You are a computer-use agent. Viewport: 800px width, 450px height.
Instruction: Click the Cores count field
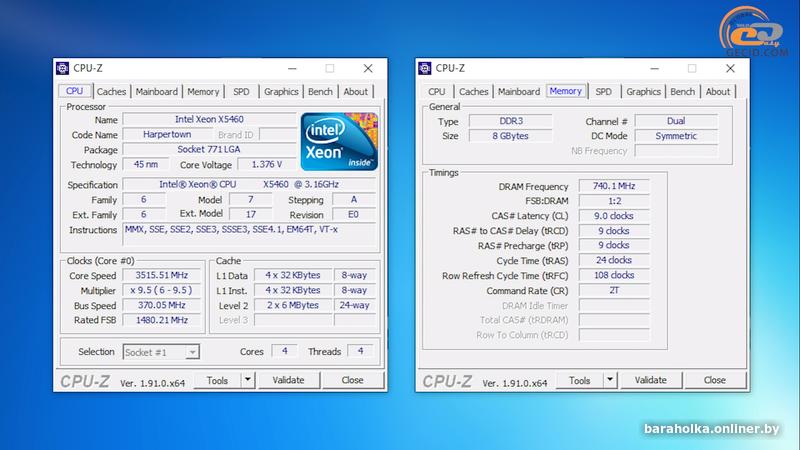tap(285, 351)
